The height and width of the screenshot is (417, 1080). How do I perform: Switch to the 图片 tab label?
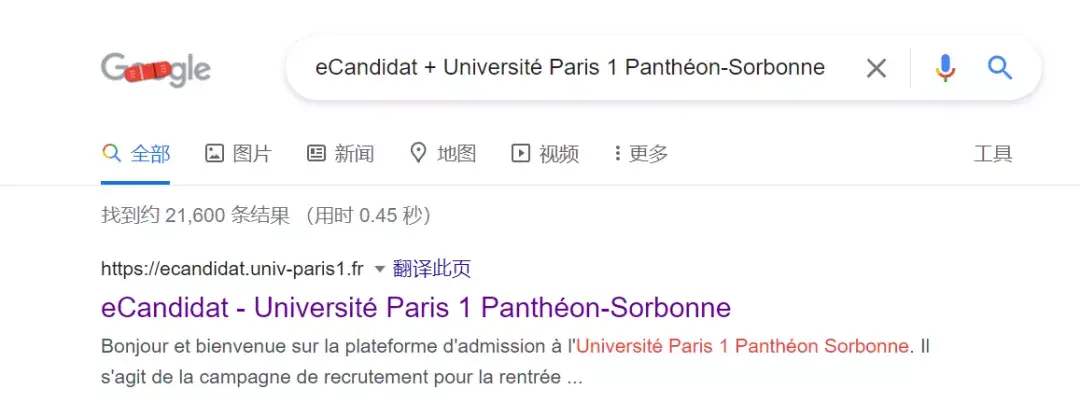click(x=252, y=153)
